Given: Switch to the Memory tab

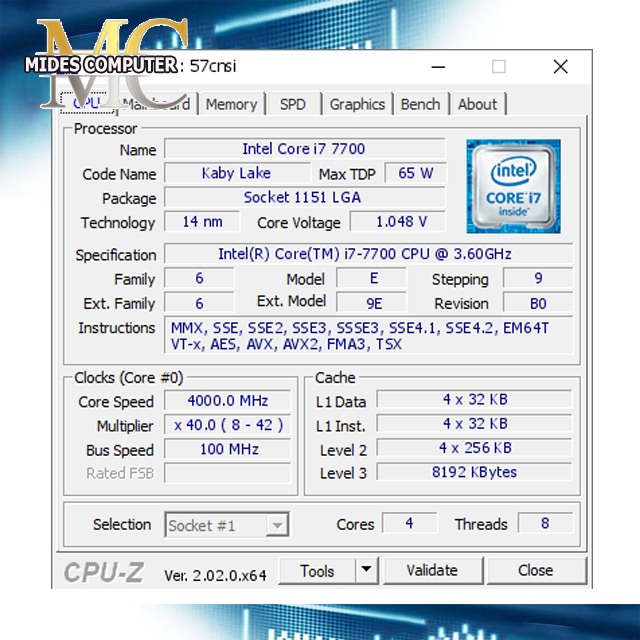Looking at the screenshot, I should point(231,104).
